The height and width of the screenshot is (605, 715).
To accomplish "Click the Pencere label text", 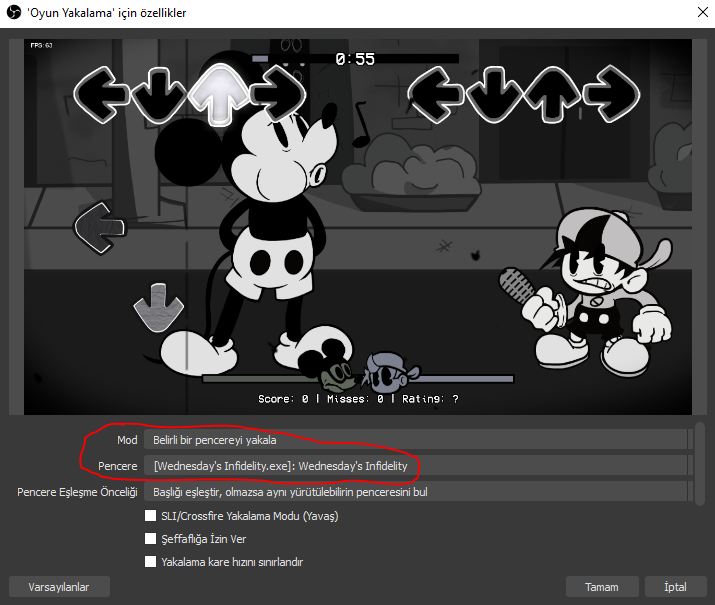I will pos(118,466).
